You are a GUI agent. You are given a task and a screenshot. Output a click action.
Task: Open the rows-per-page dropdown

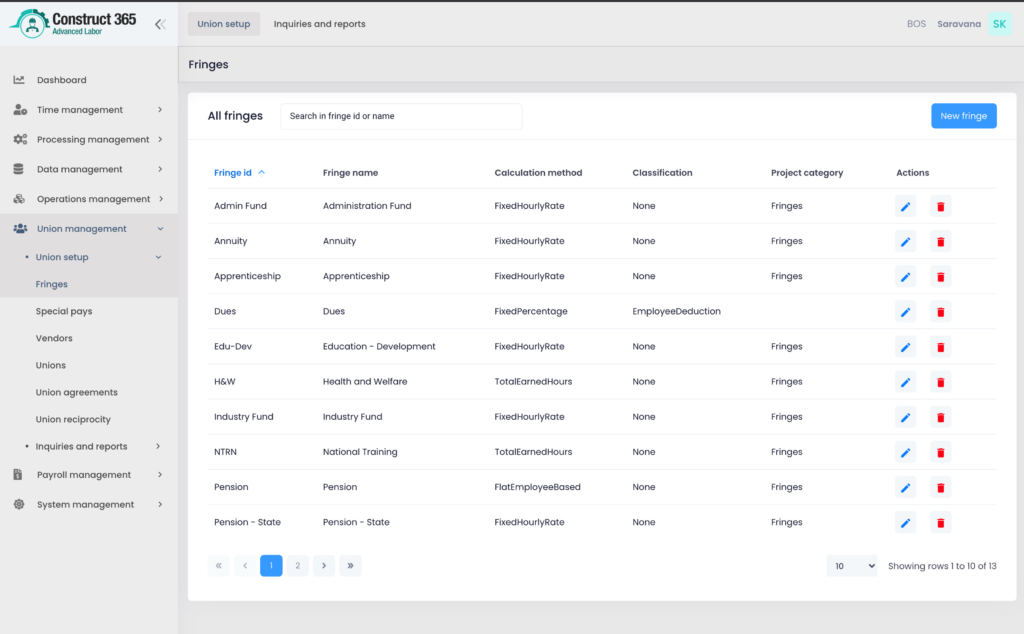851,566
